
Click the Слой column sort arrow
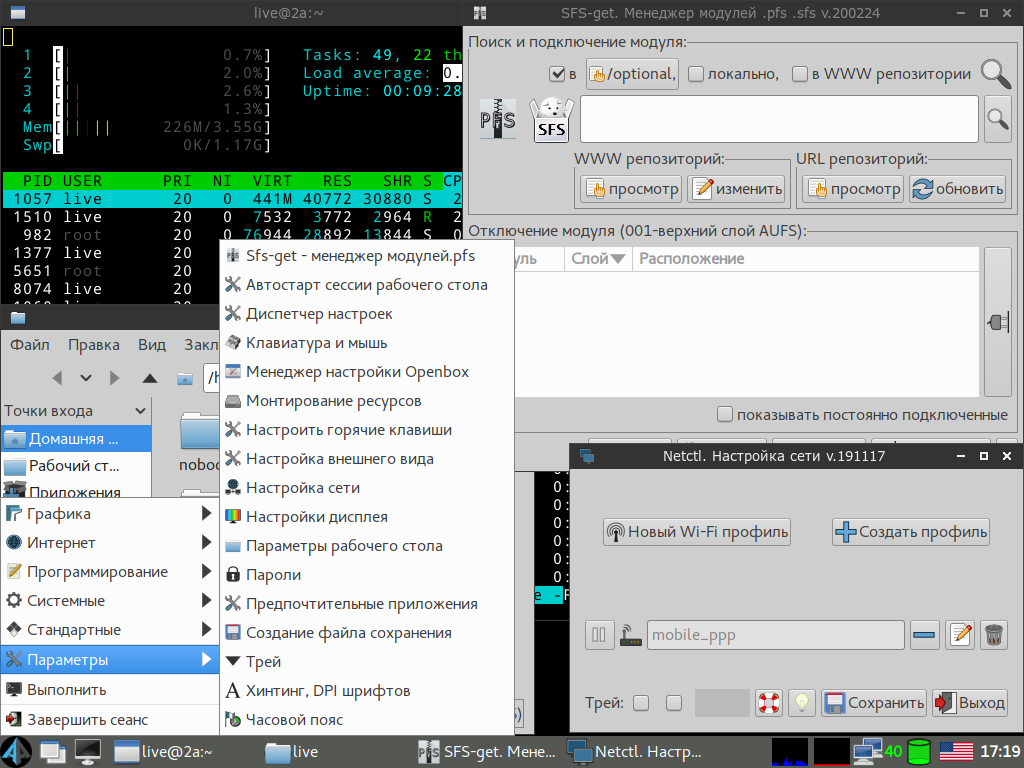618,259
